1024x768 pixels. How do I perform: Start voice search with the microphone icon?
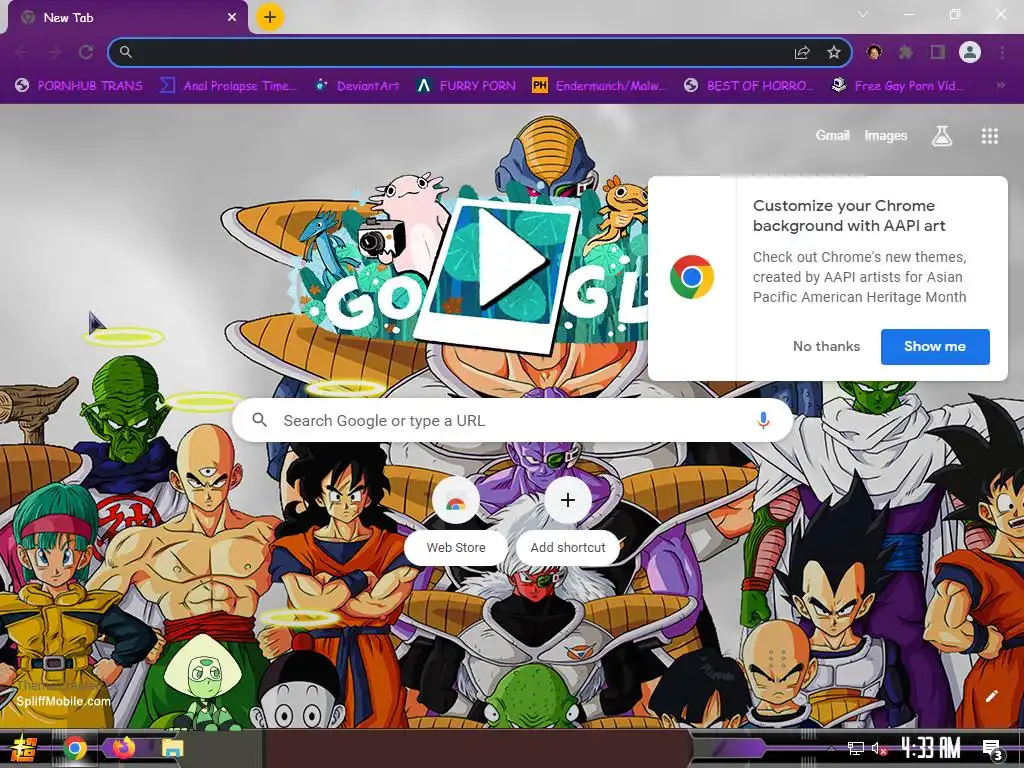[x=763, y=421]
